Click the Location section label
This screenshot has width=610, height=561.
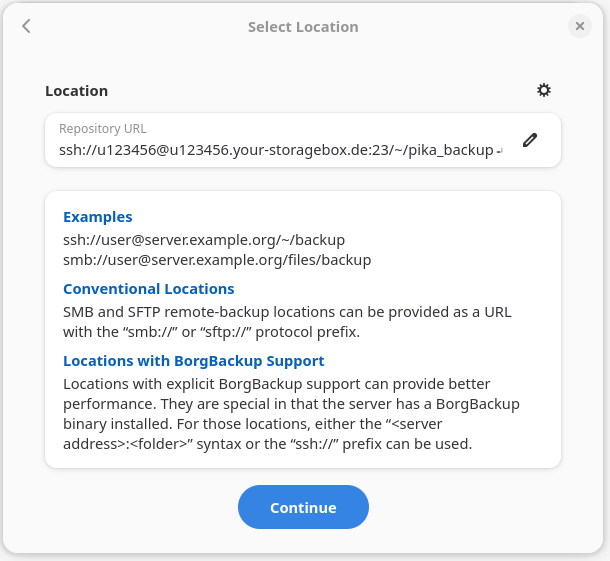(76, 91)
